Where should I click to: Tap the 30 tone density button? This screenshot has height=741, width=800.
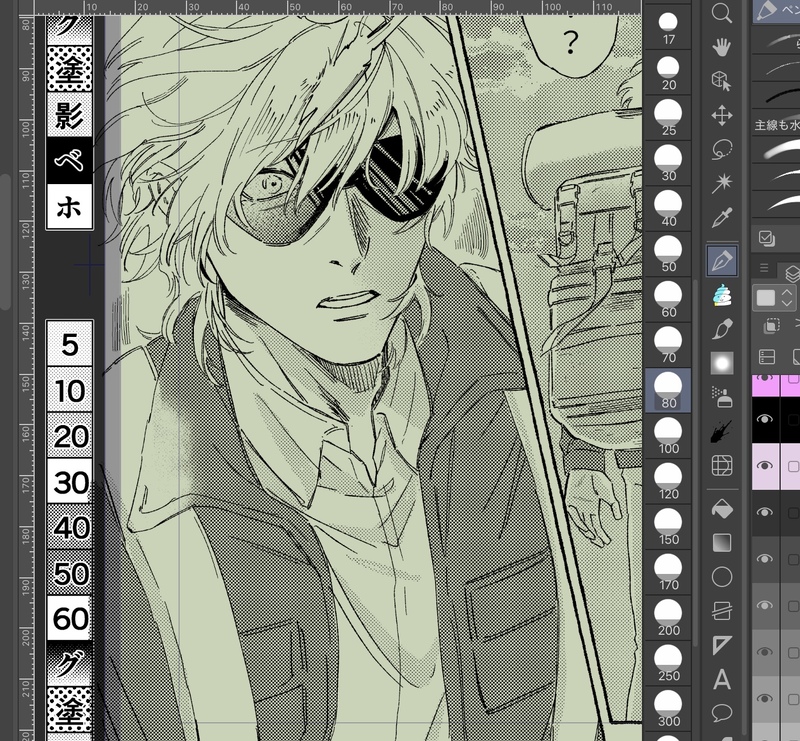[x=69, y=481]
